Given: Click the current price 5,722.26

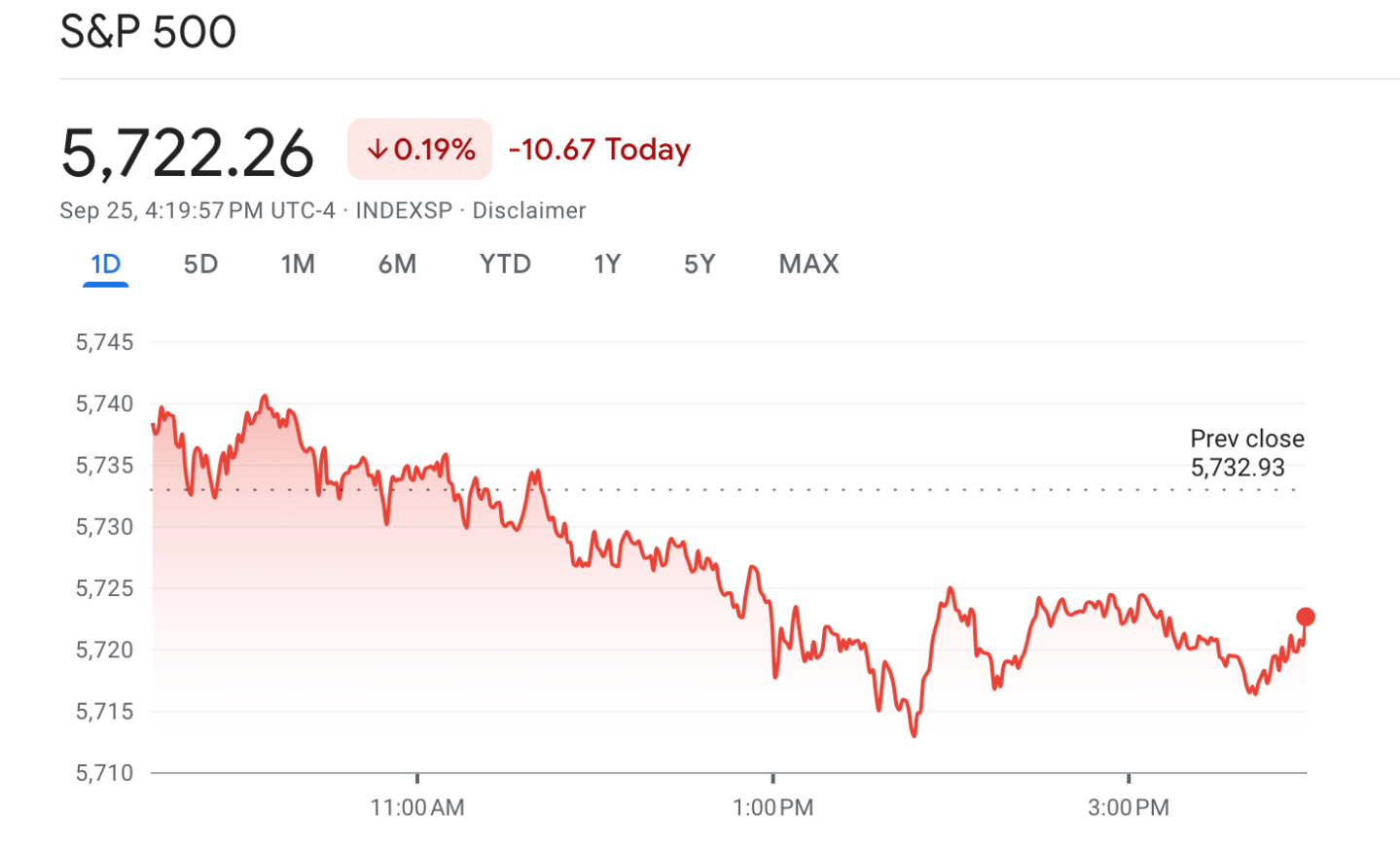Looking at the screenshot, I should coord(188,149).
